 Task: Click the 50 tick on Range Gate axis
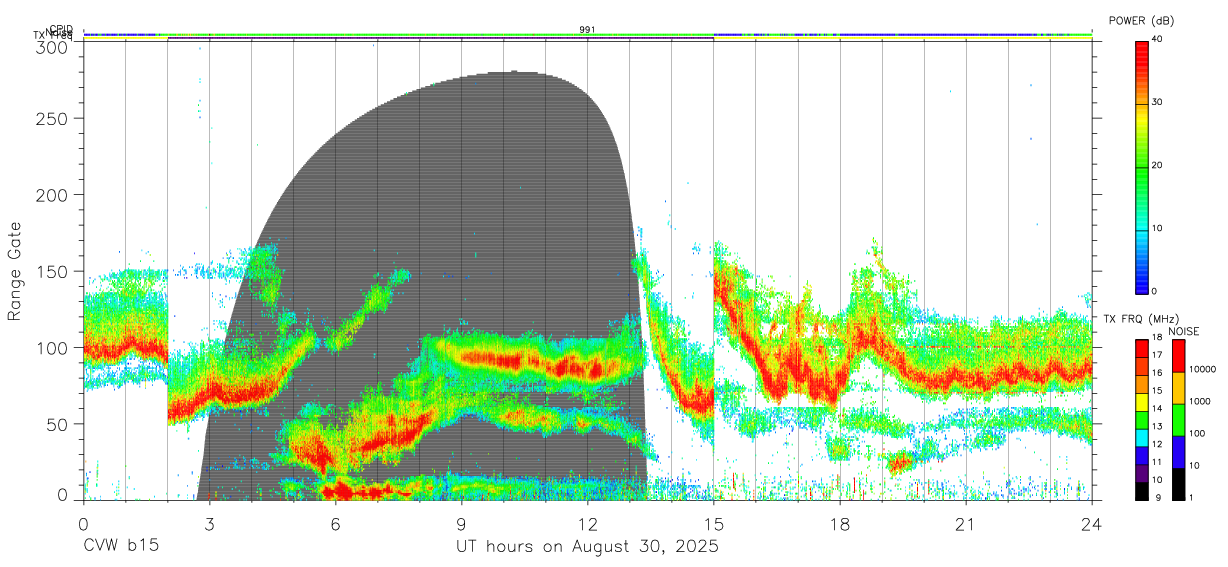tap(58, 424)
